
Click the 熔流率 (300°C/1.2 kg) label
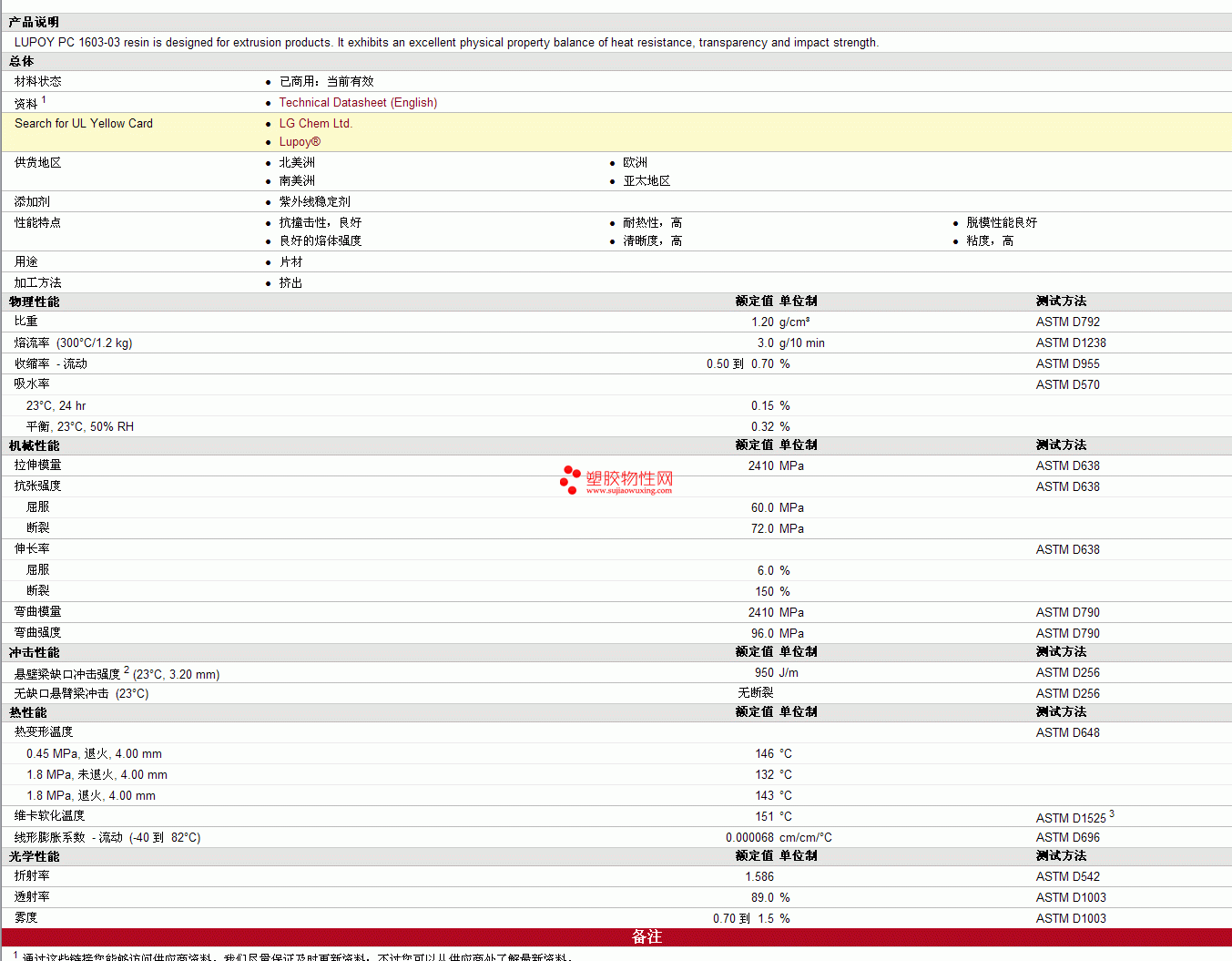[x=73, y=343]
